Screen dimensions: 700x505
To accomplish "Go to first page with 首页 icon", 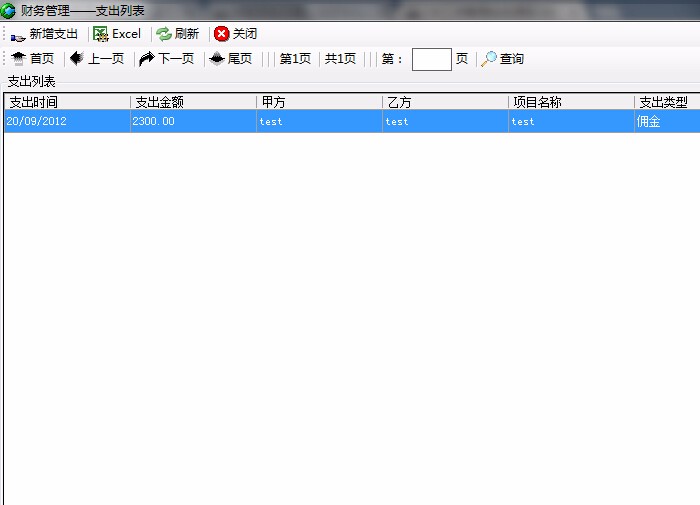I will pos(19,58).
